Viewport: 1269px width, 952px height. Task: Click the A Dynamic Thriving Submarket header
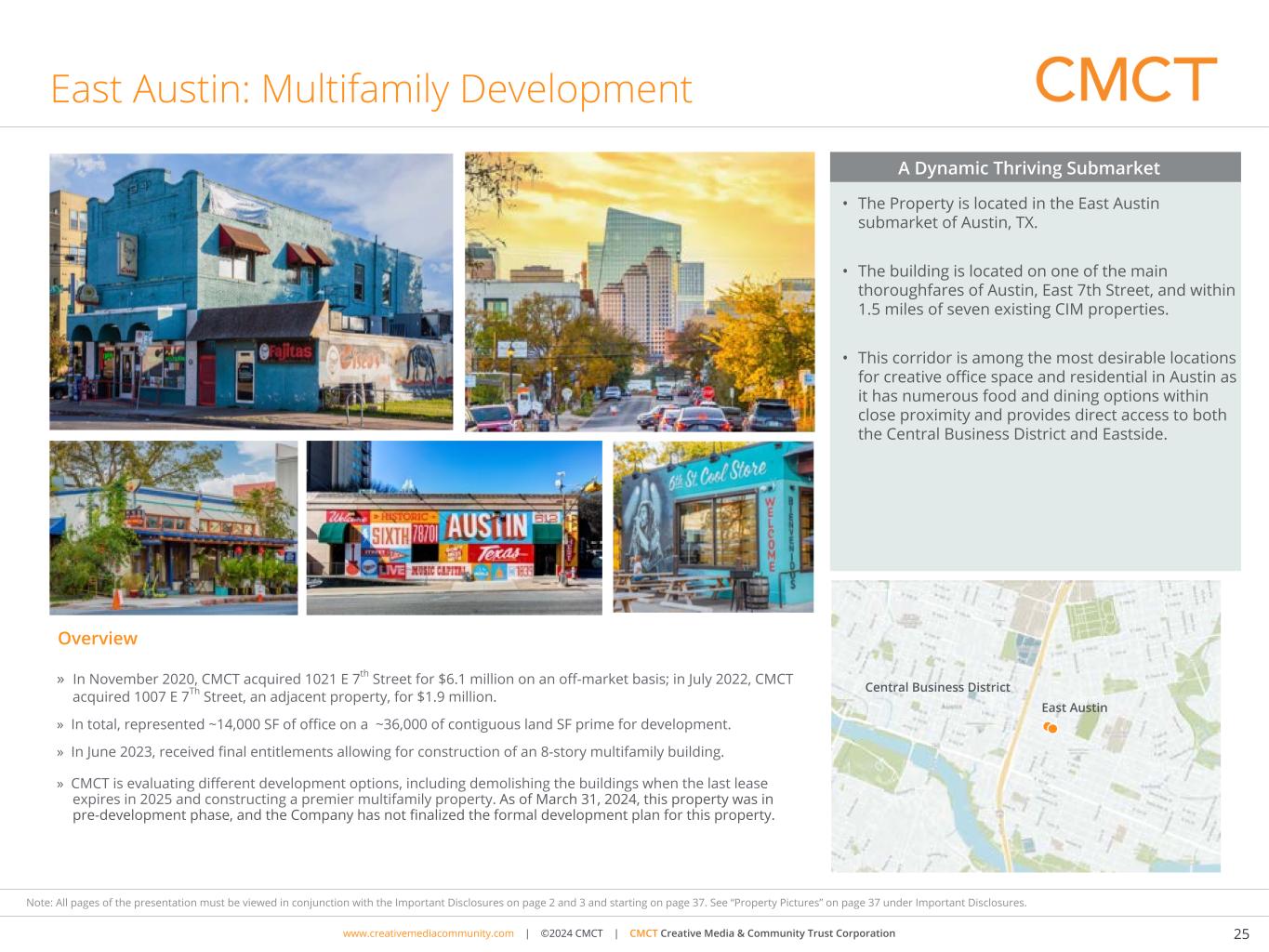(x=1028, y=168)
